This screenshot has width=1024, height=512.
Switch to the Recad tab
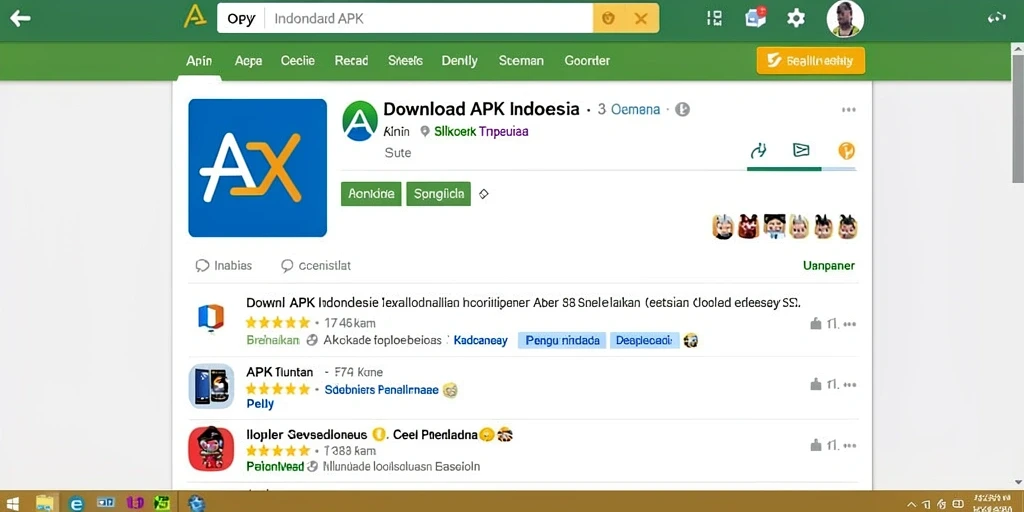[x=351, y=61]
